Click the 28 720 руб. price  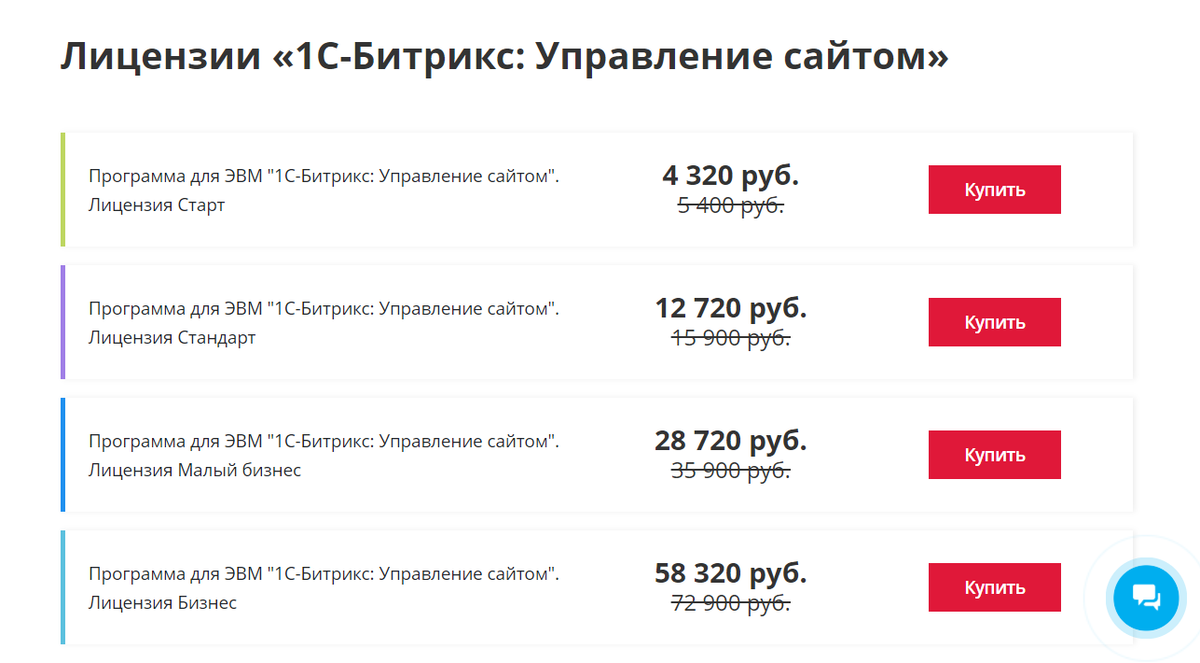[x=730, y=440]
